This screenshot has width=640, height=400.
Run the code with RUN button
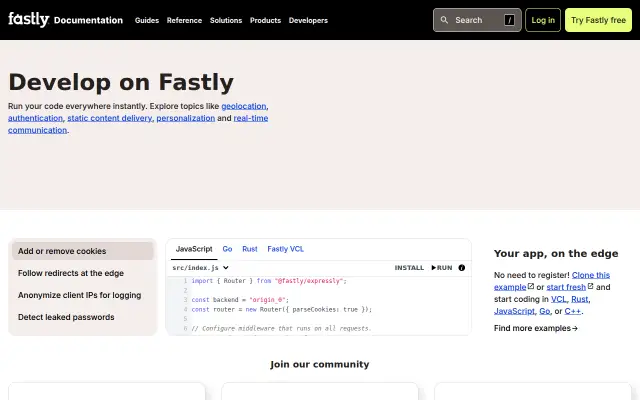click(x=442, y=268)
